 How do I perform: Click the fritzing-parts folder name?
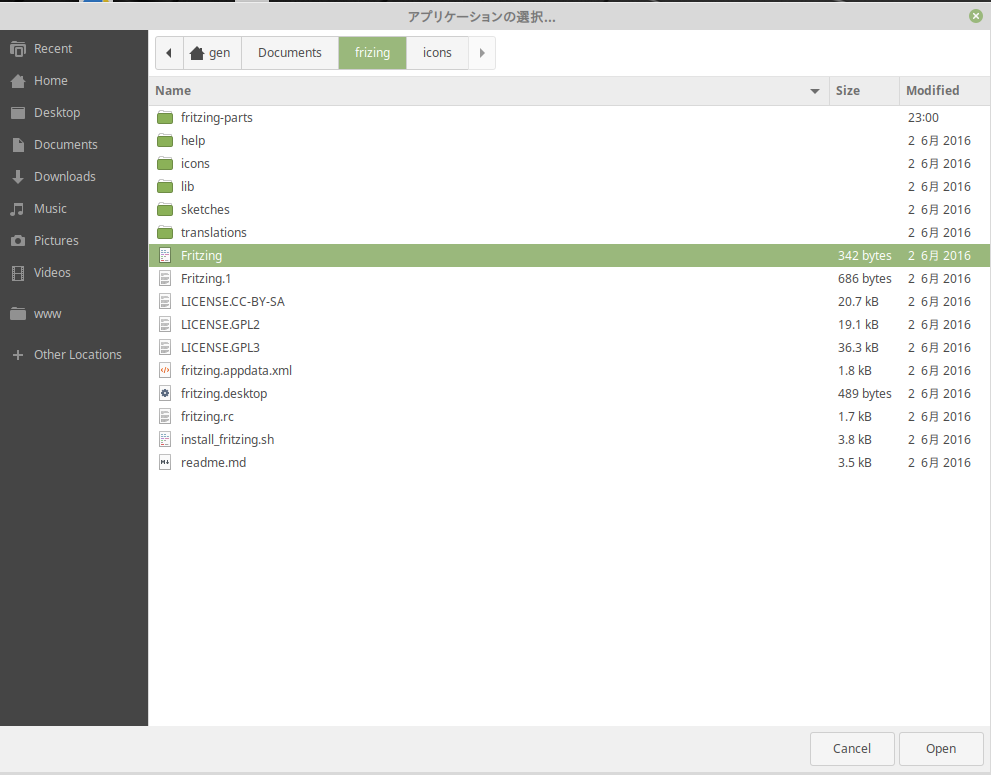click(216, 118)
